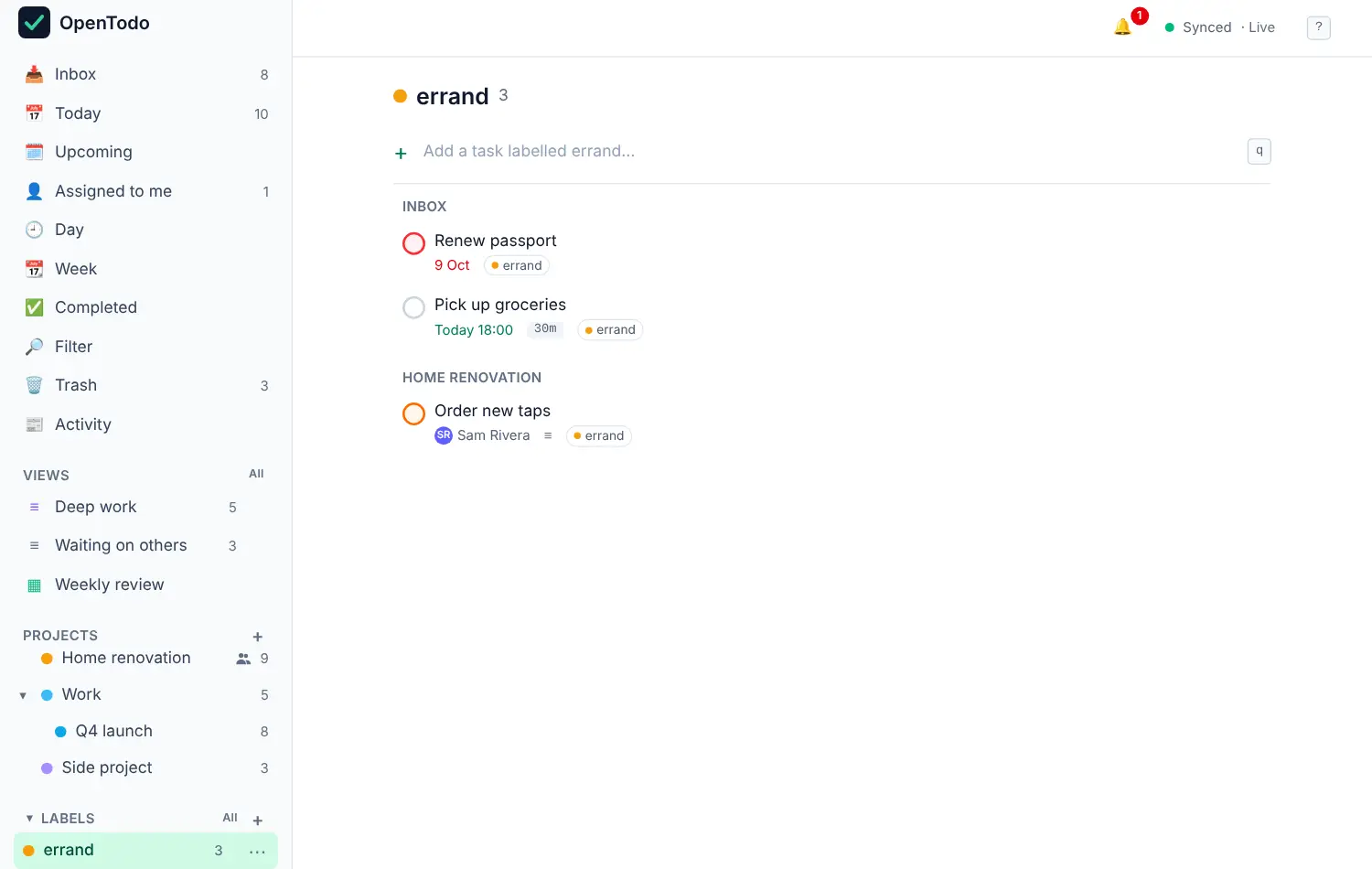Click the Trash bin icon
1372x869 pixels.
[x=34, y=385]
